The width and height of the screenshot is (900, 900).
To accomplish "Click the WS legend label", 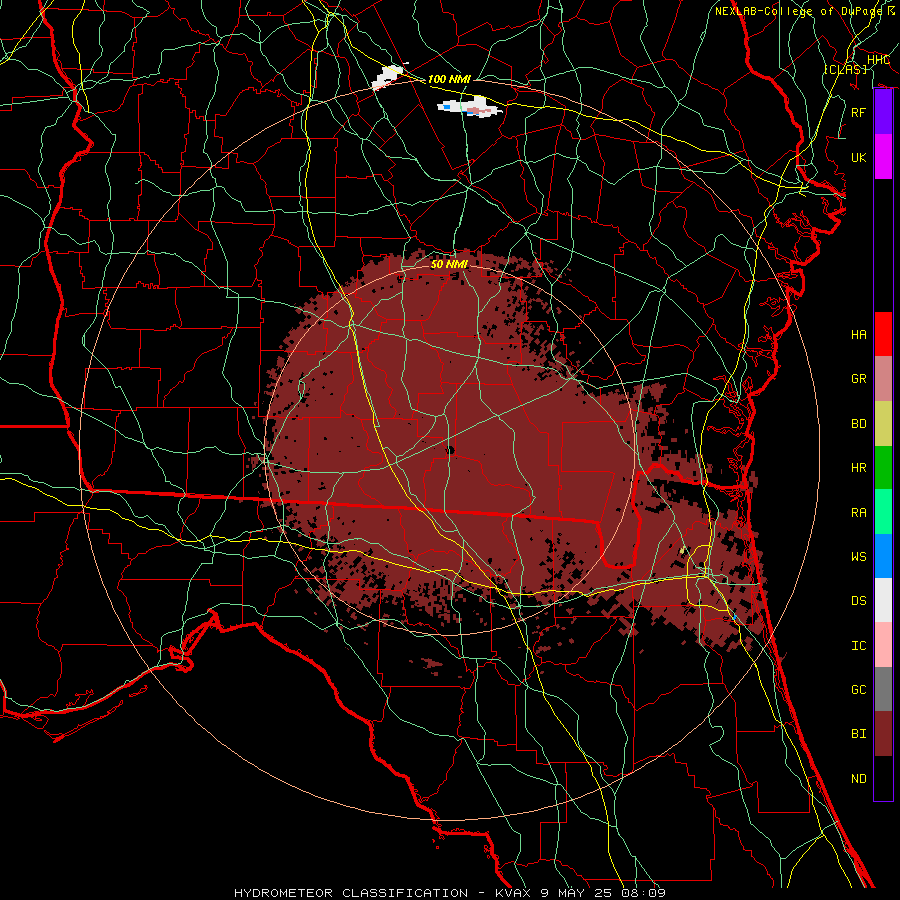I will (x=859, y=557).
